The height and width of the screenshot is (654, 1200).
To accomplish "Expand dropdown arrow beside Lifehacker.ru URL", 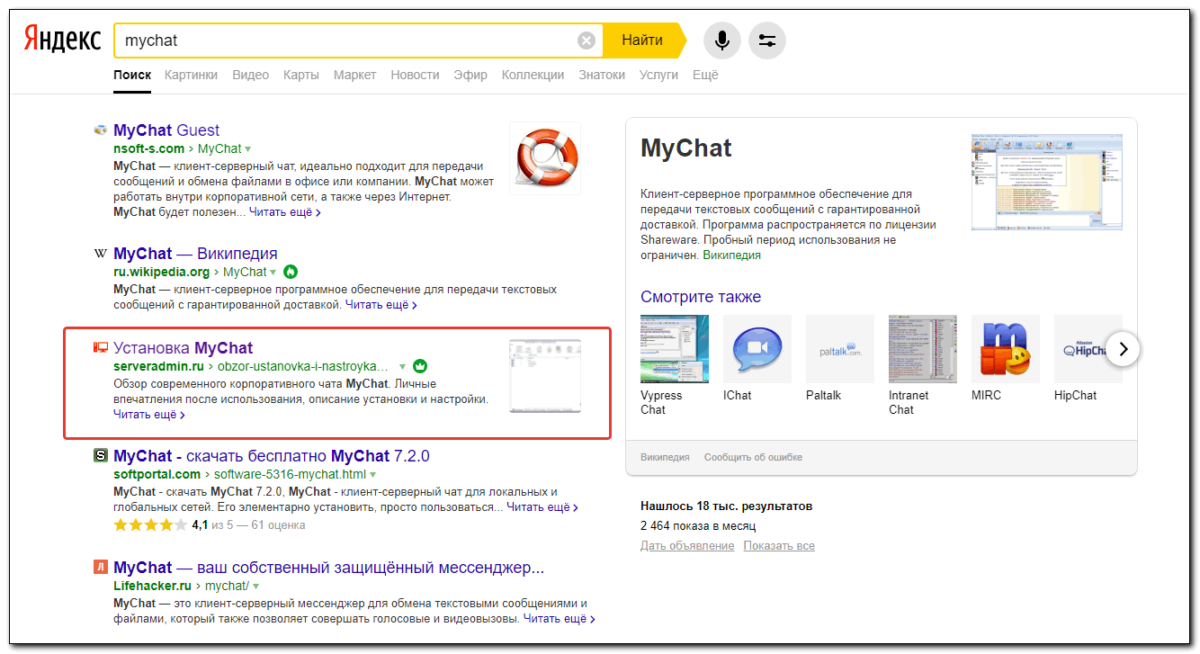I will 256,586.
